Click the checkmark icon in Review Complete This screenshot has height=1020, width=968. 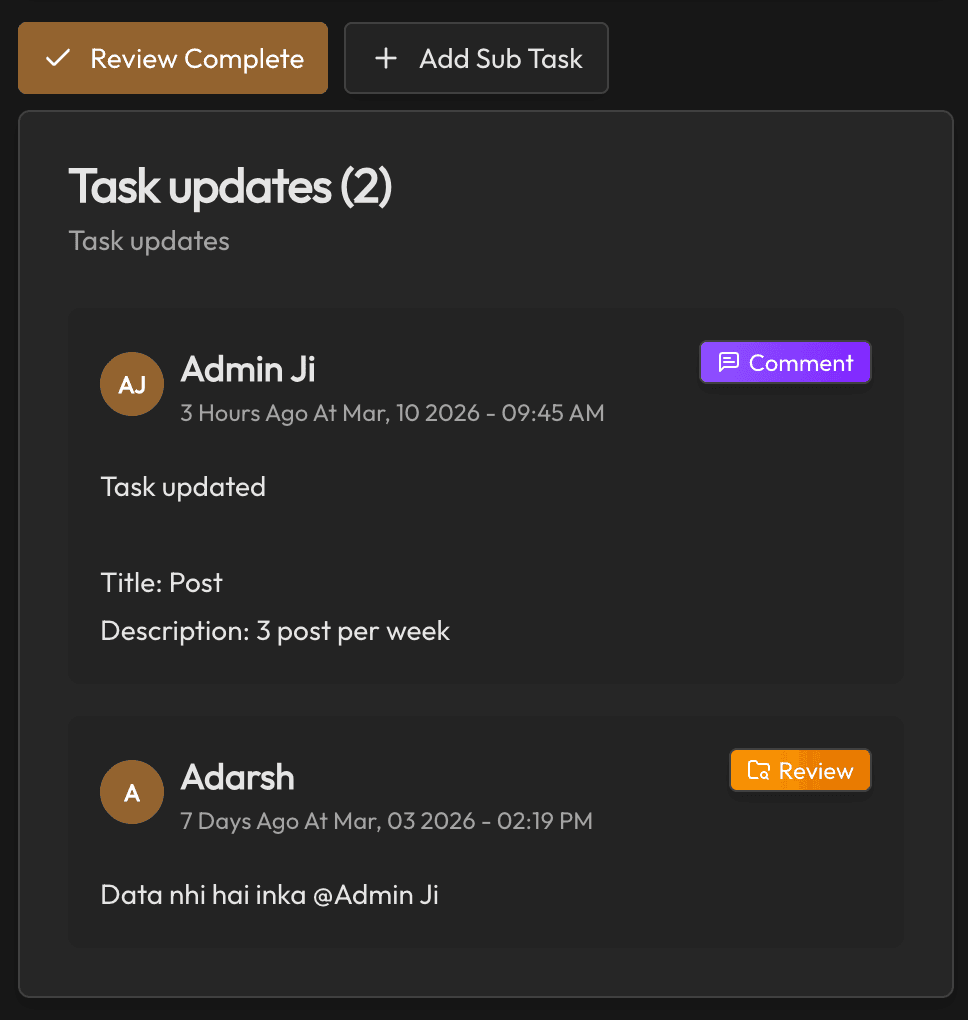click(x=58, y=59)
